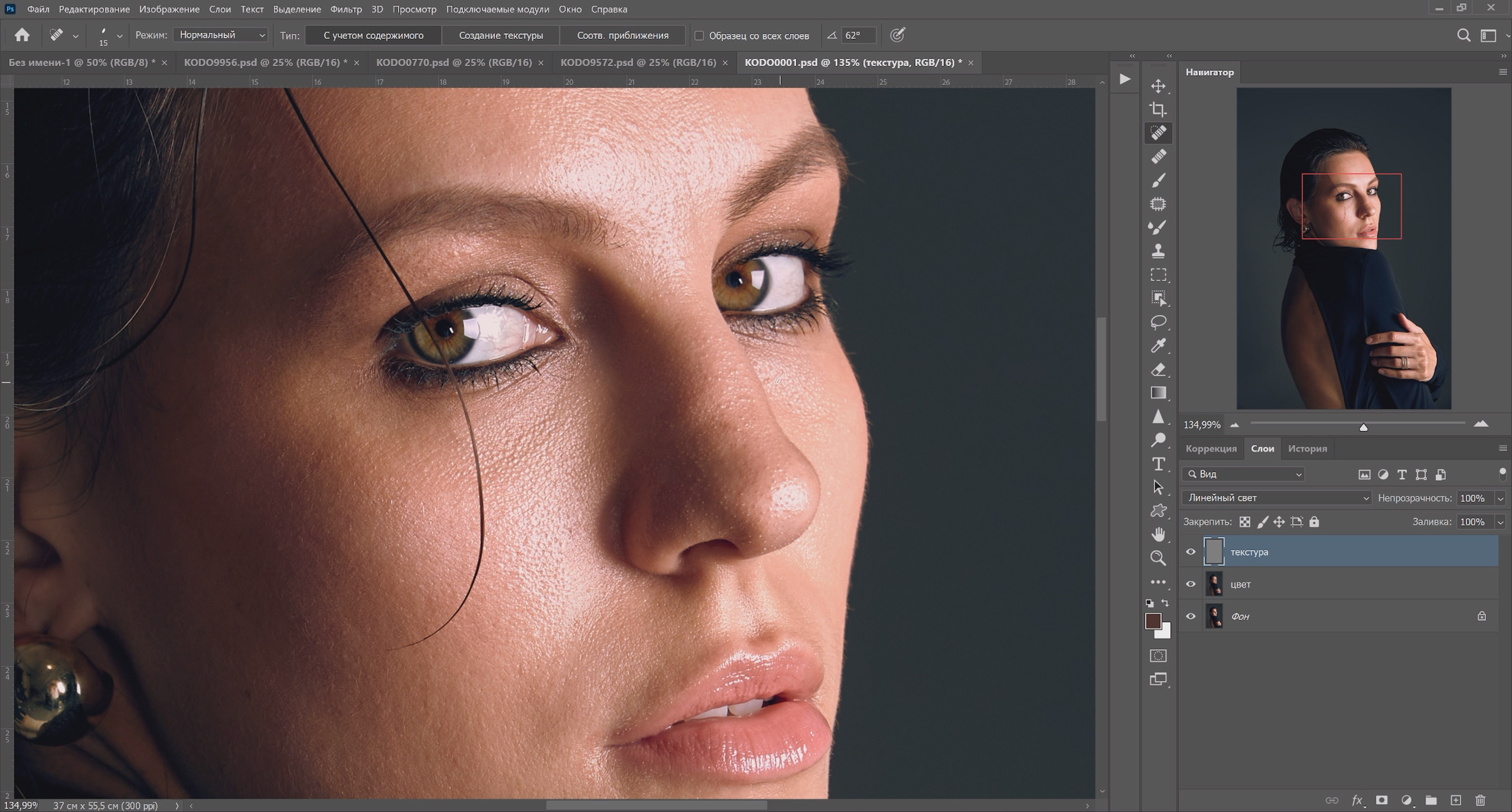Open the Фильтр menu
The width and height of the screenshot is (1512, 812).
[346, 9]
